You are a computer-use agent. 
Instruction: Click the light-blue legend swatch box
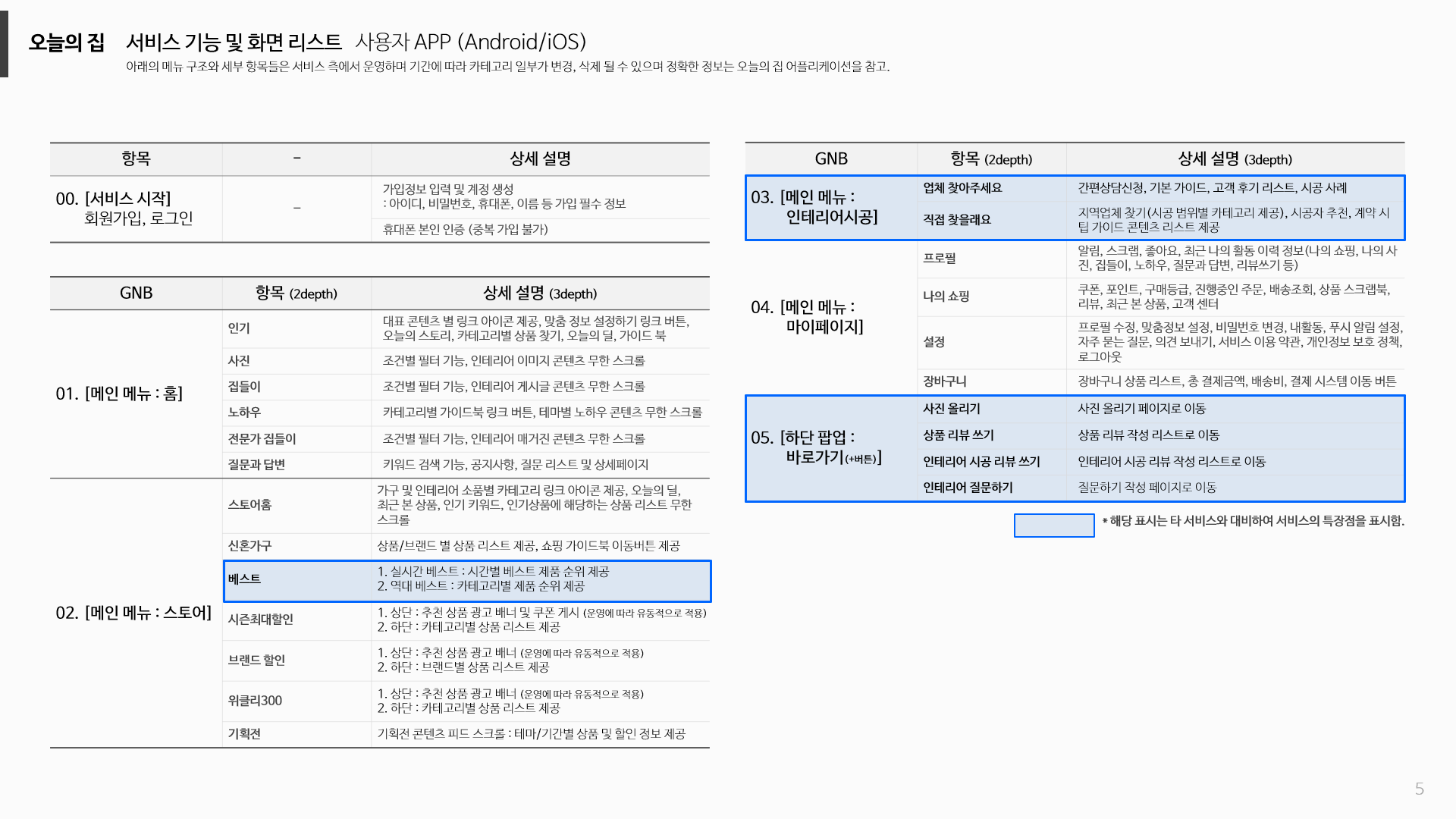[x=1053, y=526]
